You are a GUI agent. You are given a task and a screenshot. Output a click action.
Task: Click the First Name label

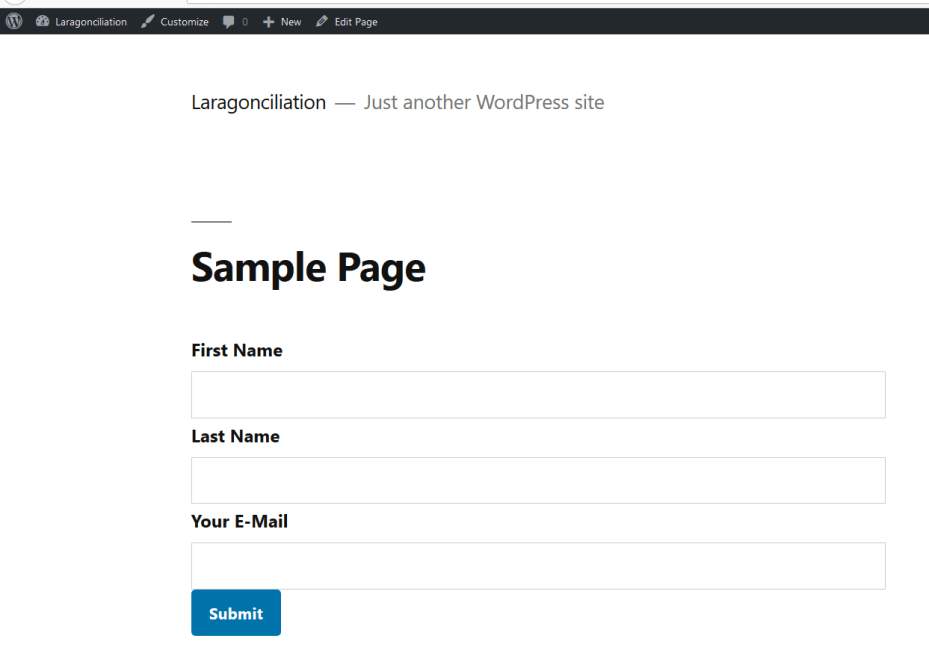tap(237, 350)
